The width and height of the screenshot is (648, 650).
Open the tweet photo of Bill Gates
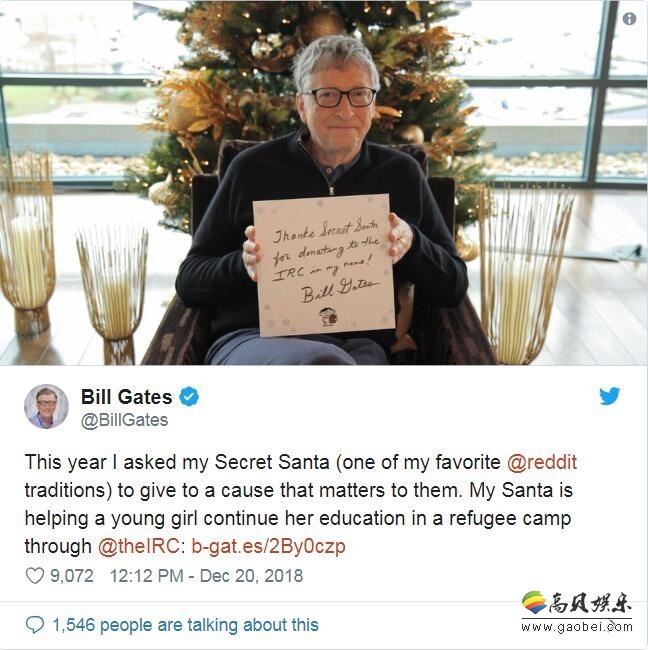pos(324,182)
